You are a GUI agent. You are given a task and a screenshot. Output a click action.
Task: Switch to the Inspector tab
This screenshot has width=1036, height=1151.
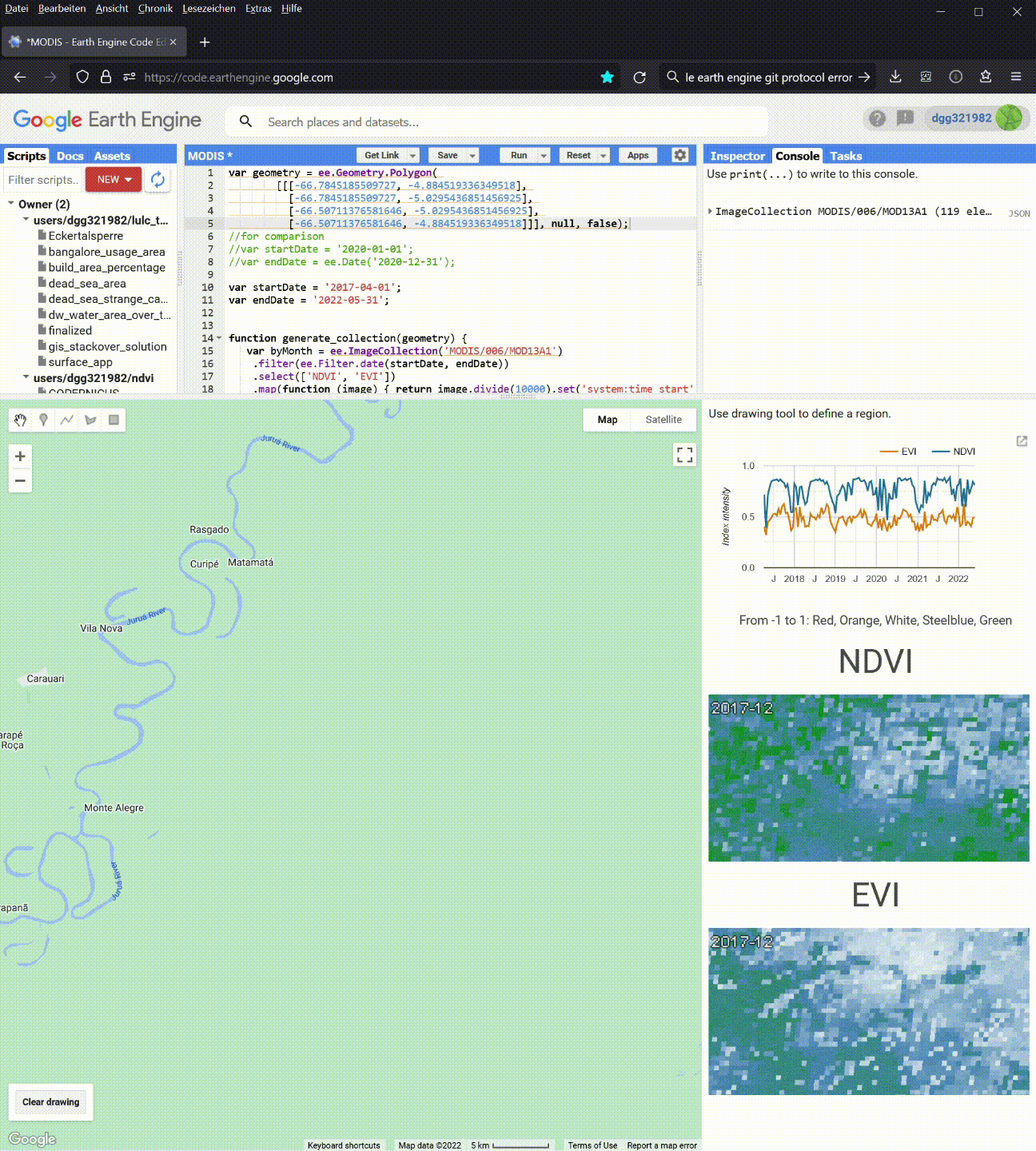coord(737,156)
